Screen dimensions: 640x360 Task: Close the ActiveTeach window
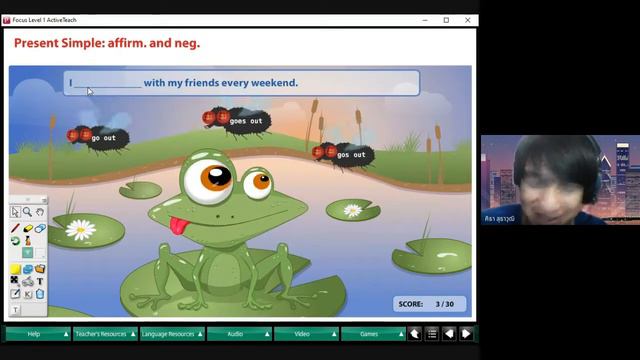click(468, 20)
